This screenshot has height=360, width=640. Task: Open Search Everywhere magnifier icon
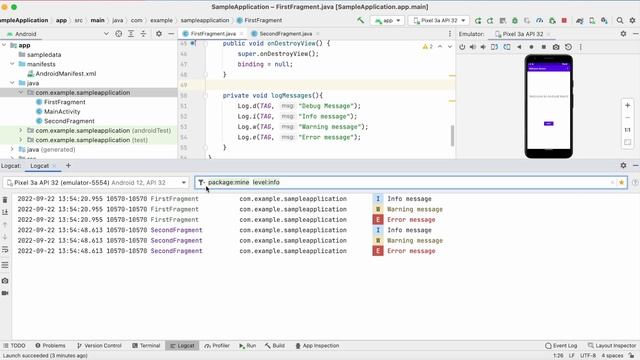(620, 20)
